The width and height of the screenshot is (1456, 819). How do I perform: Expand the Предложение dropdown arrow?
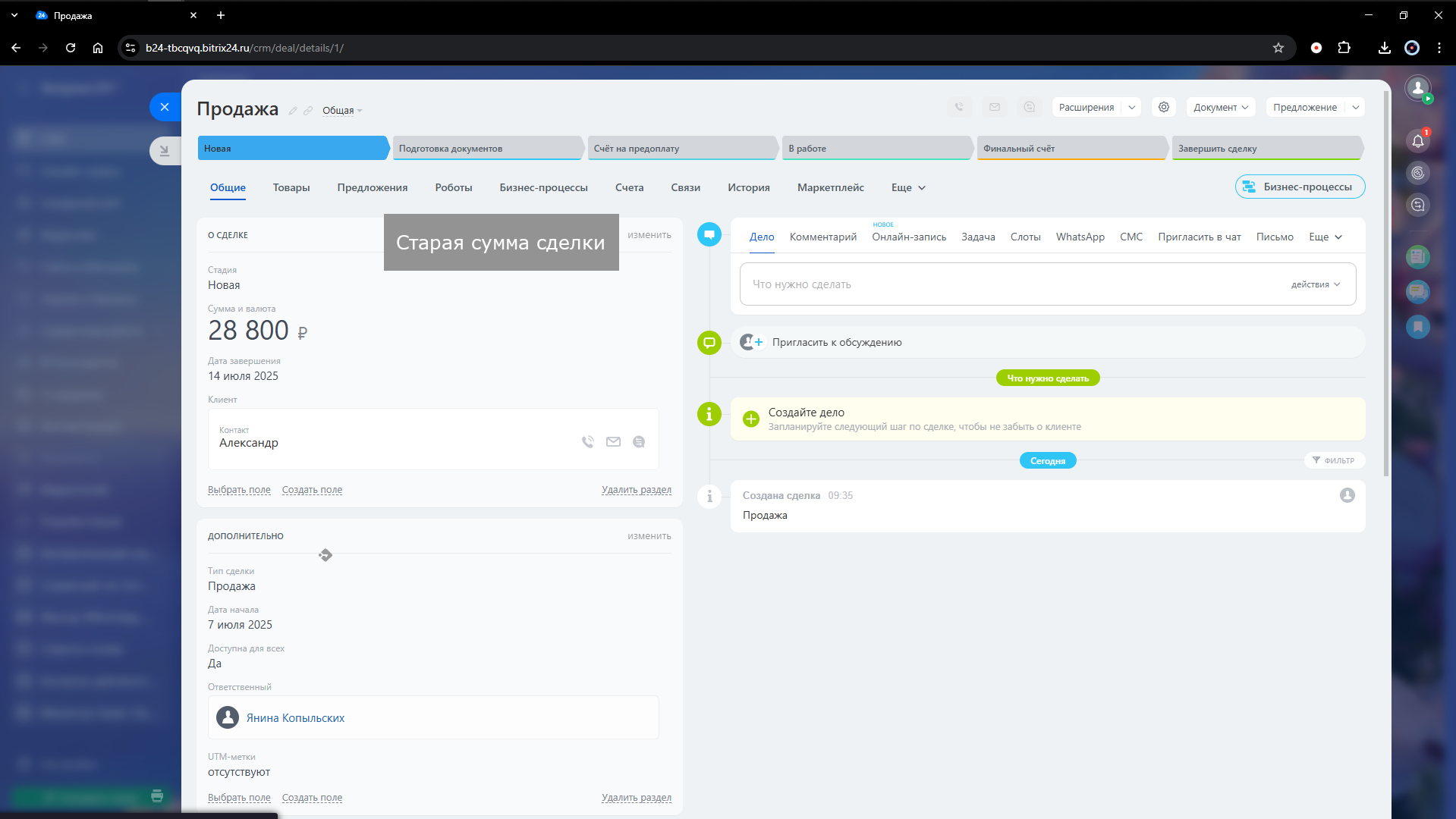[x=1355, y=107]
